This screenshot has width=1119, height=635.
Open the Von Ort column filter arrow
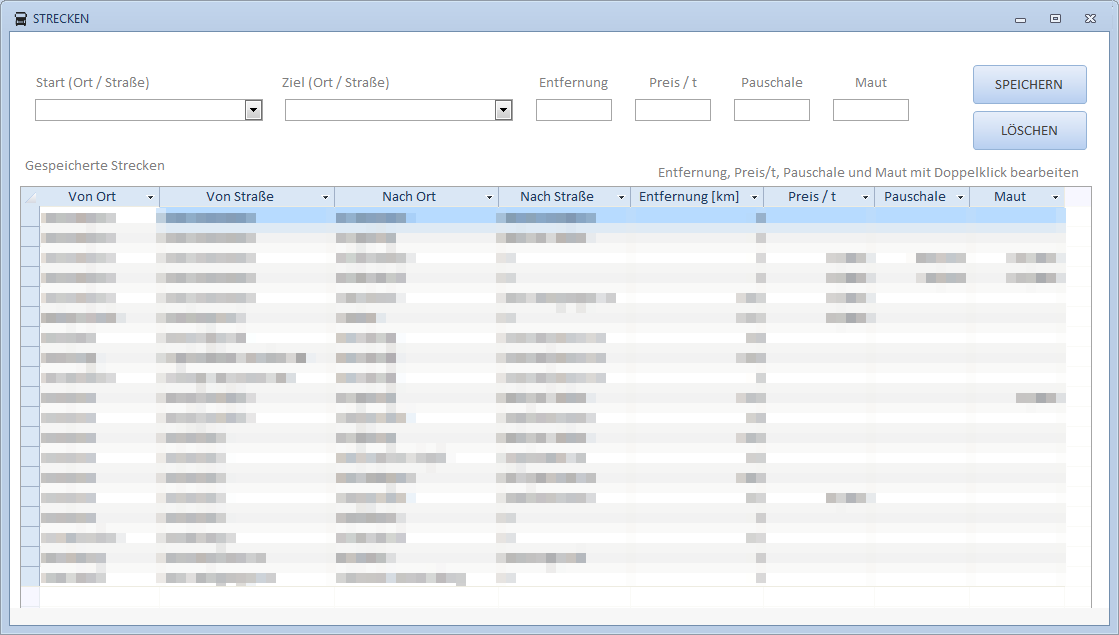click(150, 198)
